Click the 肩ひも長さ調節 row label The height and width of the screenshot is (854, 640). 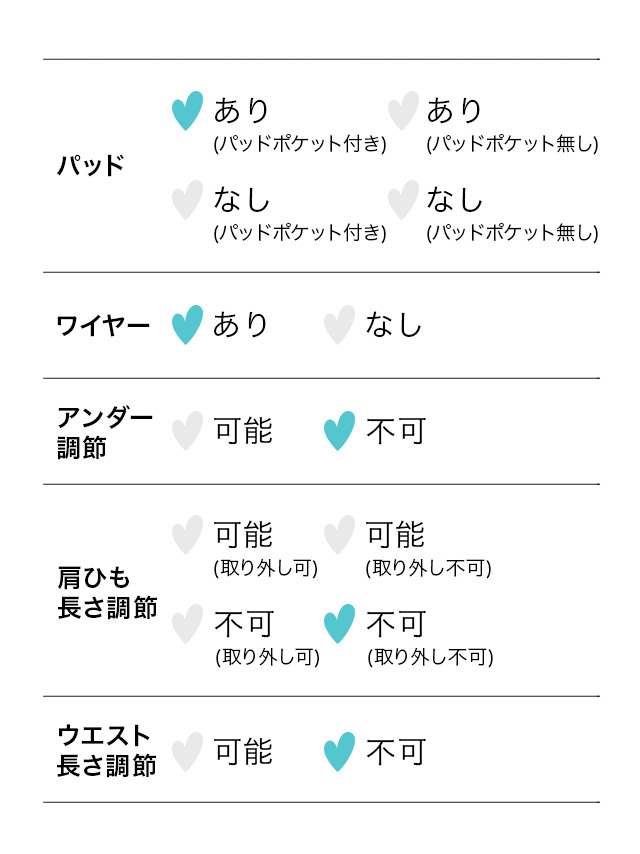(107, 593)
